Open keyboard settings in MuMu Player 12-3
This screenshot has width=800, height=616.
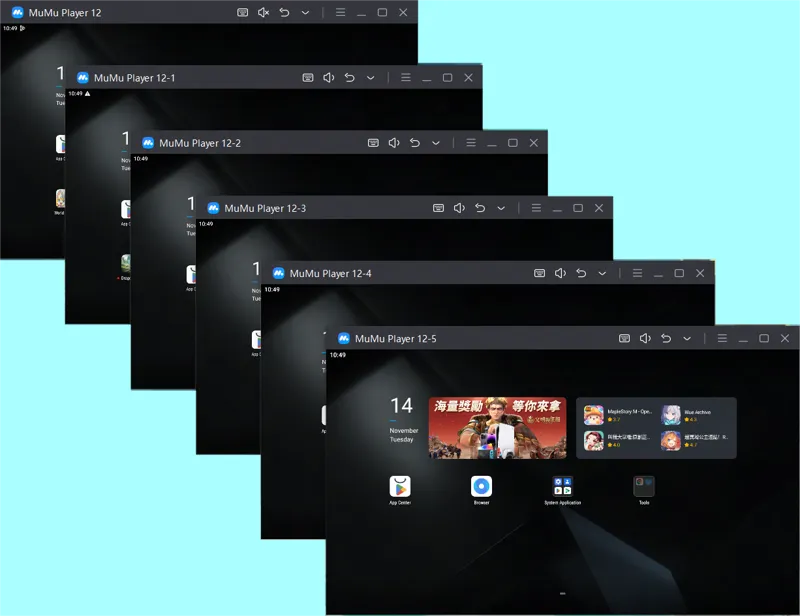[x=438, y=208]
